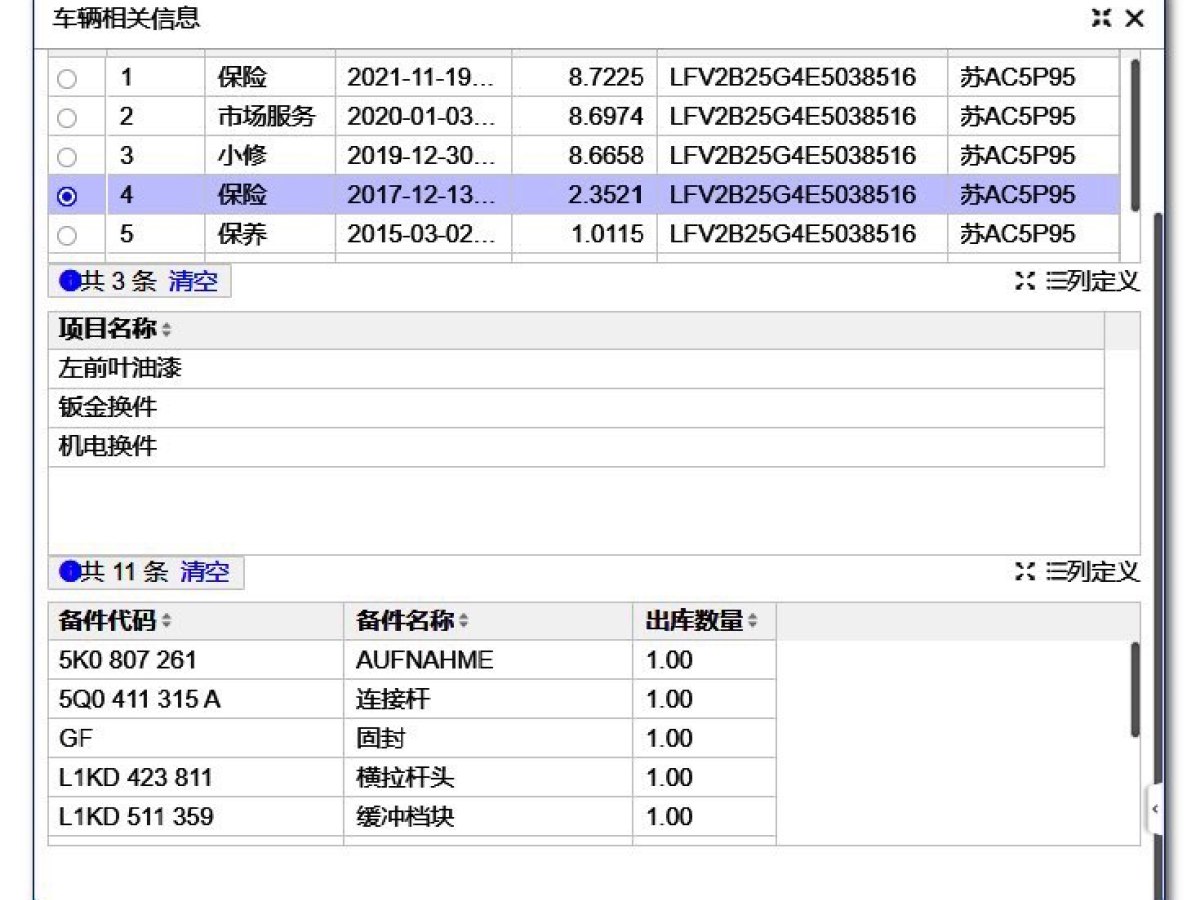The height and width of the screenshot is (900, 1200).
Task: Click the sort icon on 项目名称 header
Action: [x=167, y=331]
